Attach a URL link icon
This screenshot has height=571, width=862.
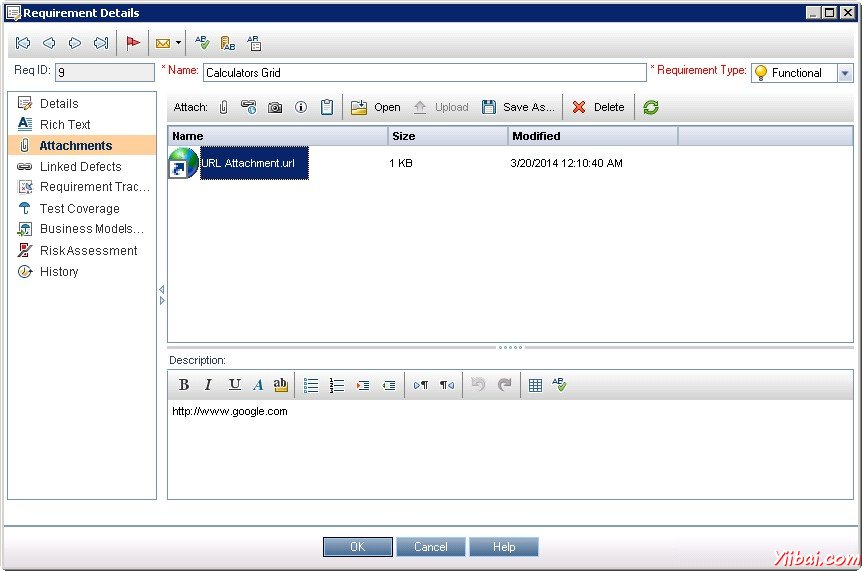[249, 107]
